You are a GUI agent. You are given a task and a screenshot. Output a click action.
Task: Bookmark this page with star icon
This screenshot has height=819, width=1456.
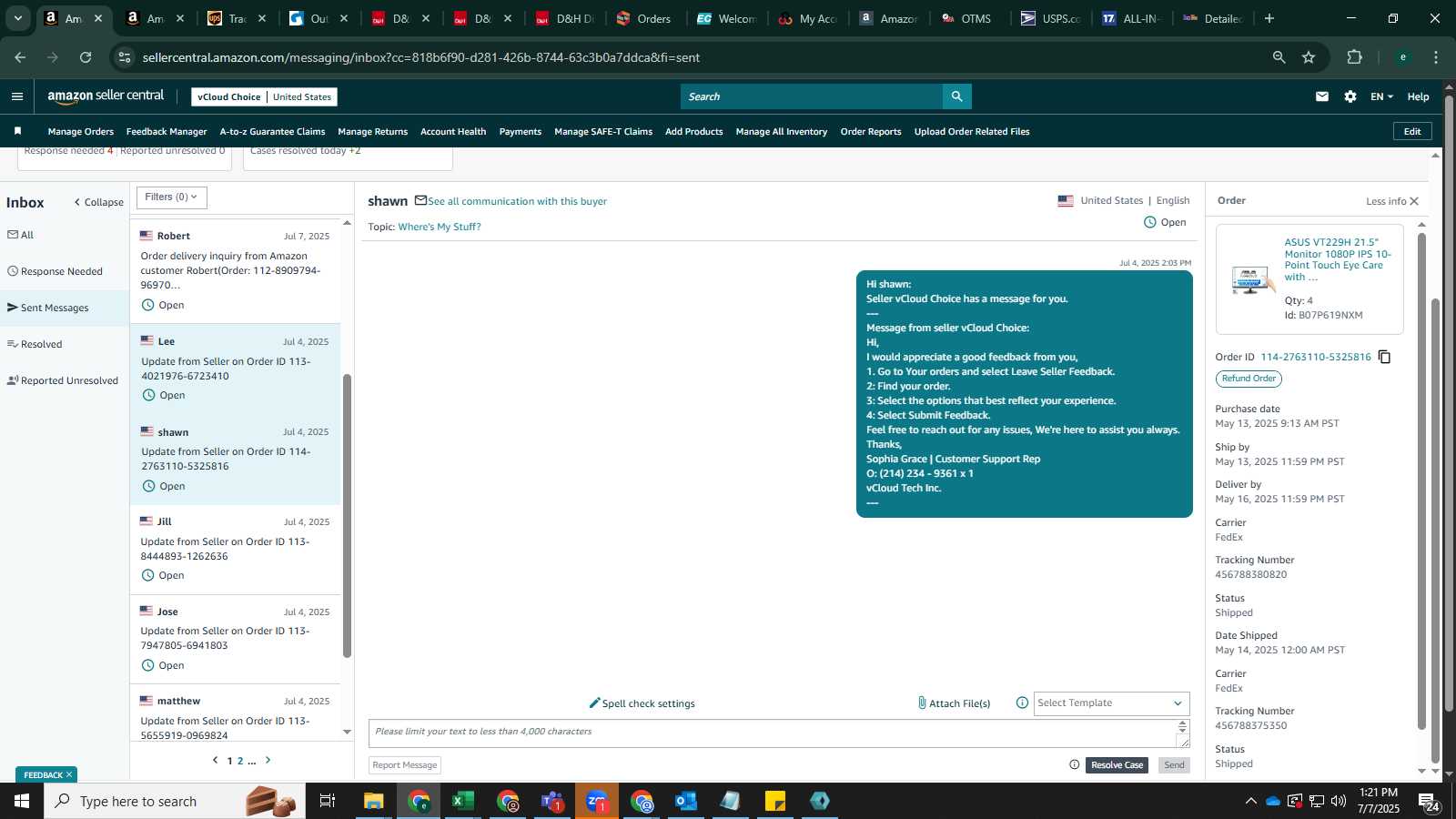[x=1309, y=57]
